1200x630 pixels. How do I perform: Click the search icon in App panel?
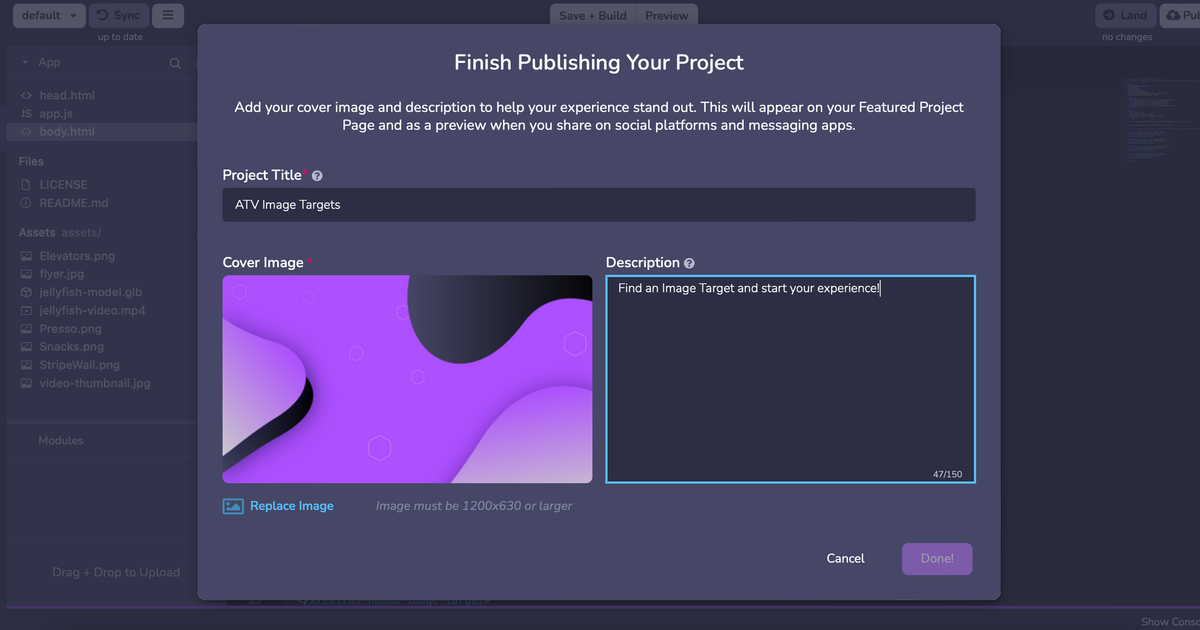point(175,63)
